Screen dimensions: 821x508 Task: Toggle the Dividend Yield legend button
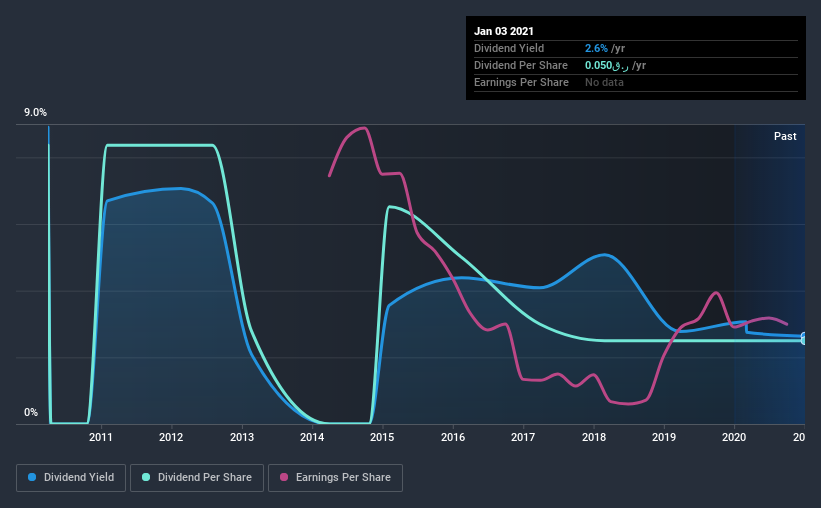tap(71, 478)
